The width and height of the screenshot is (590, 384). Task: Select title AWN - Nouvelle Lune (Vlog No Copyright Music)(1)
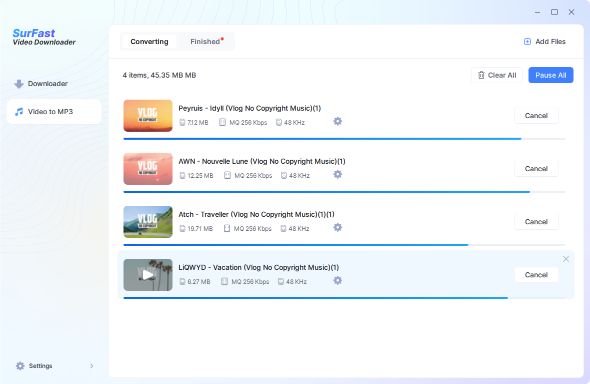(262, 161)
